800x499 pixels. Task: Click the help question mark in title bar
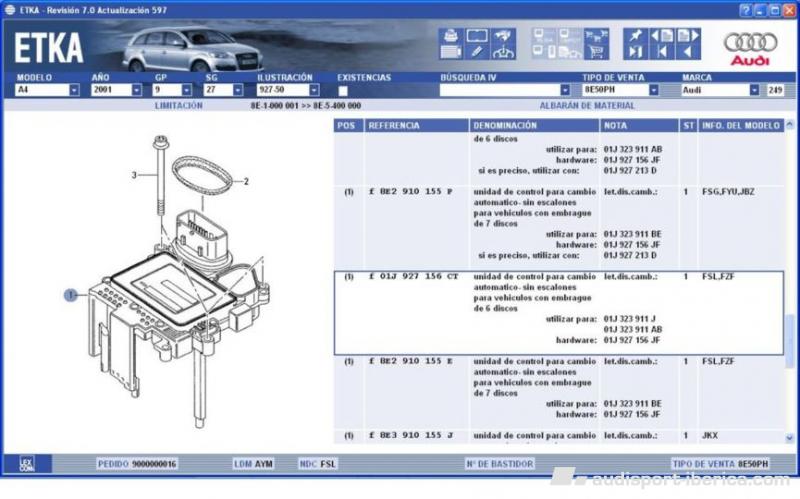click(x=745, y=10)
